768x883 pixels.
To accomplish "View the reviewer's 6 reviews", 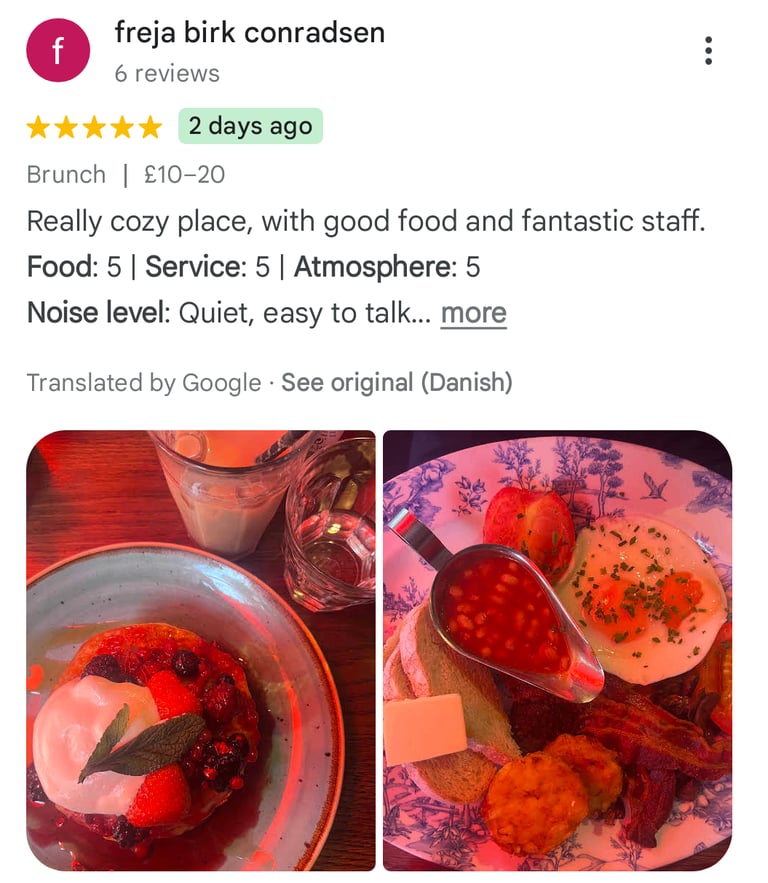I will click(x=167, y=74).
